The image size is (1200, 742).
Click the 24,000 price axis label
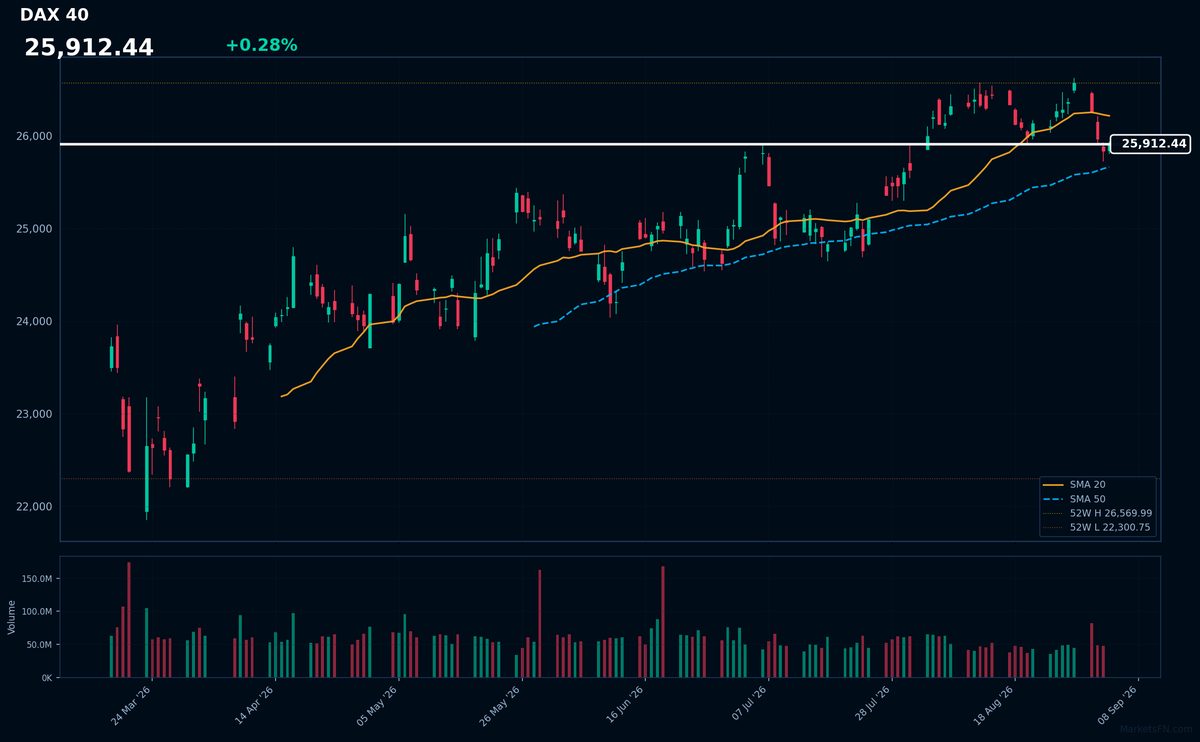coord(34,322)
